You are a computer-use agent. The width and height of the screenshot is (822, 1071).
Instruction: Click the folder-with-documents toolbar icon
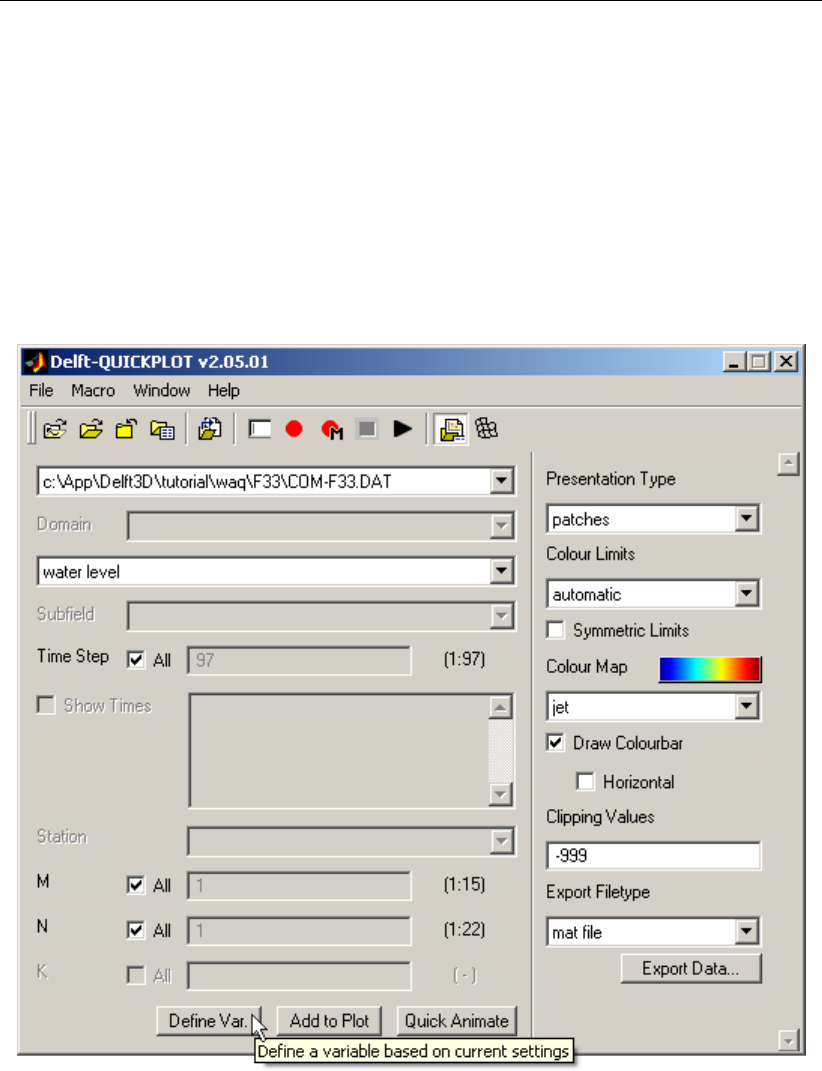click(210, 430)
